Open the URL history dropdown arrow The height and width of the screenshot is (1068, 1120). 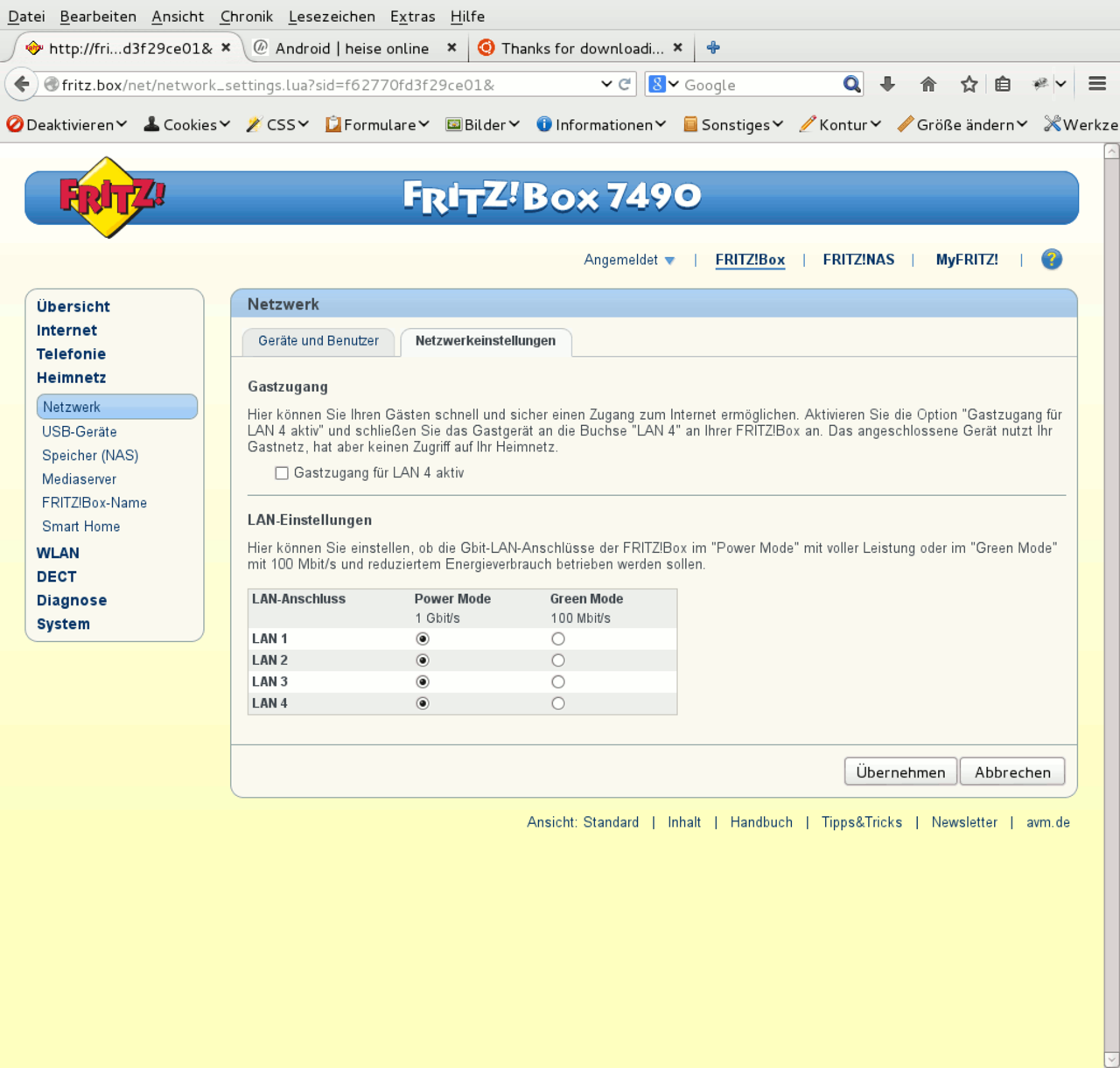[606, 84]
